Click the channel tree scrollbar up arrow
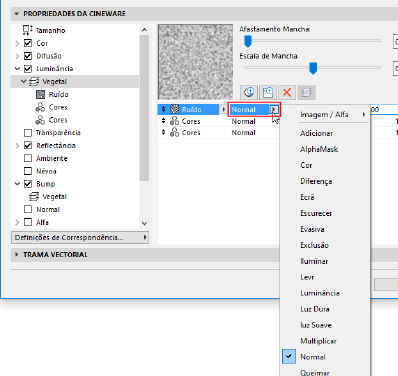398x376 pixels. tap(144, 30)
